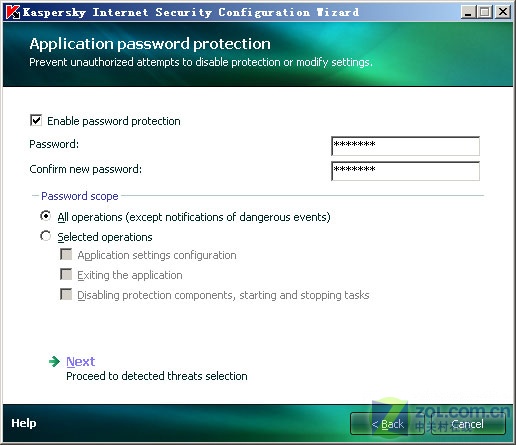This screenshot has height=445, width=516.
Task: Follow the Next link
Action: [x=81, y=362]
